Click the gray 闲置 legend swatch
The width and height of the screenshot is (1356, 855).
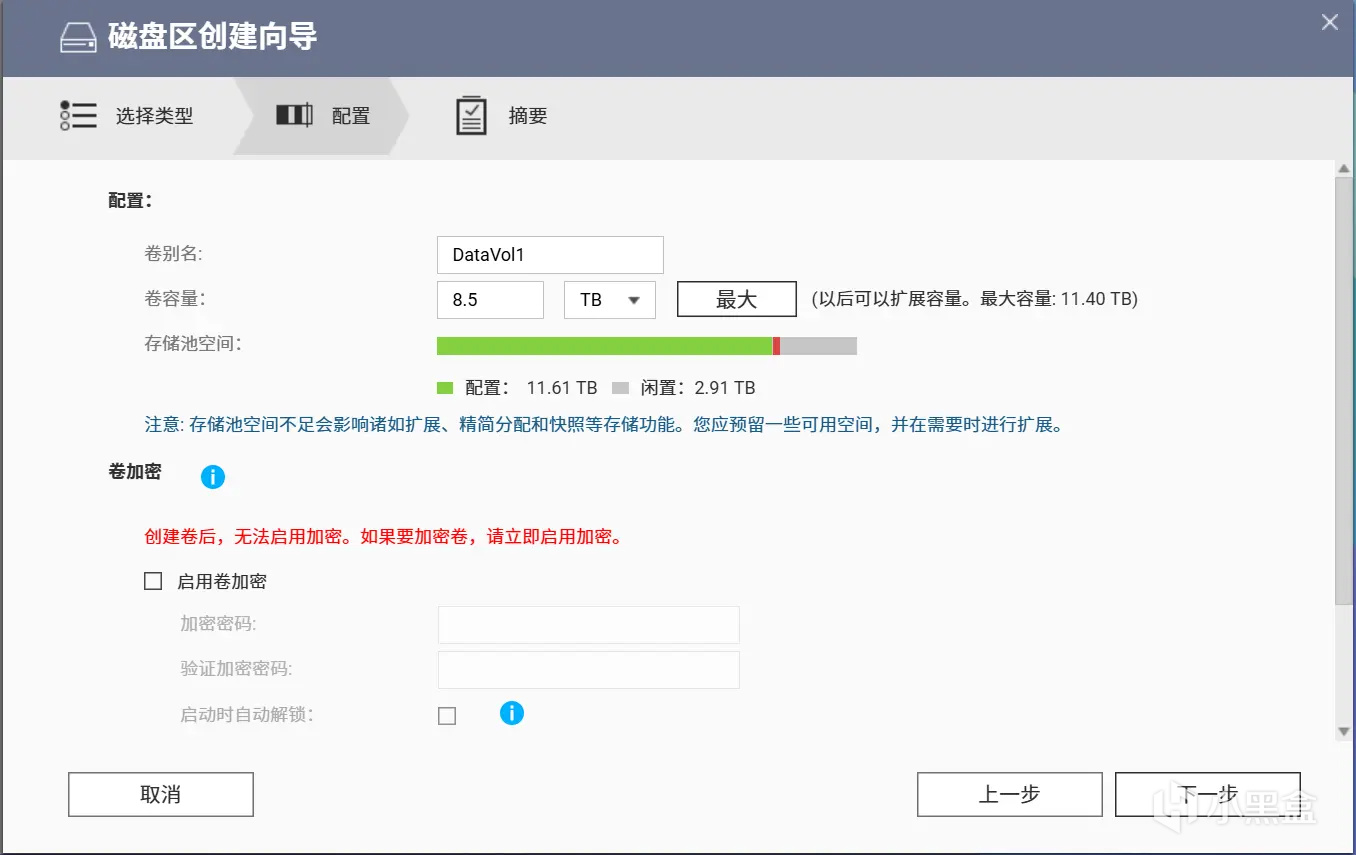click(x=620, y=388)
